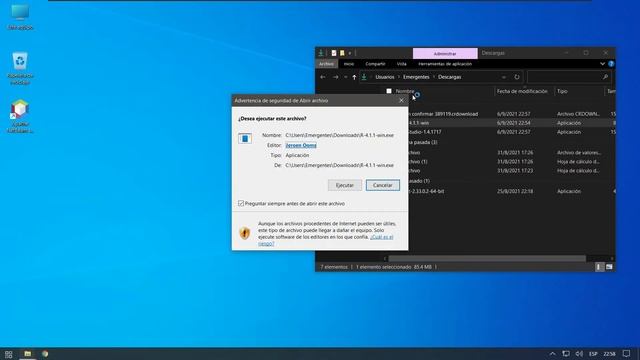
Task: Close the security warning dialog with X
Action: point(401,100)
